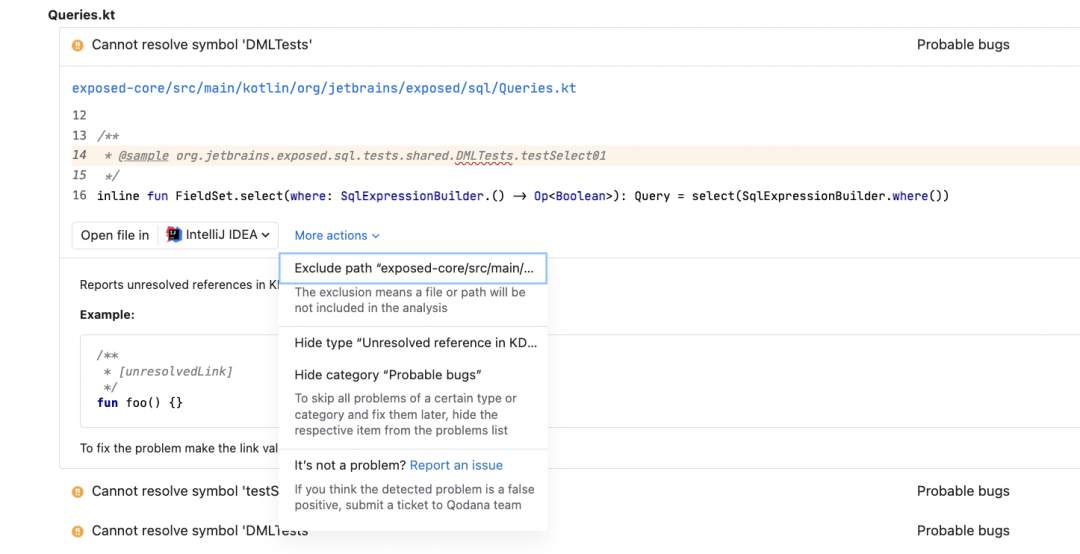Click the warning icon next to the 'testS' problem

point(78,491)
